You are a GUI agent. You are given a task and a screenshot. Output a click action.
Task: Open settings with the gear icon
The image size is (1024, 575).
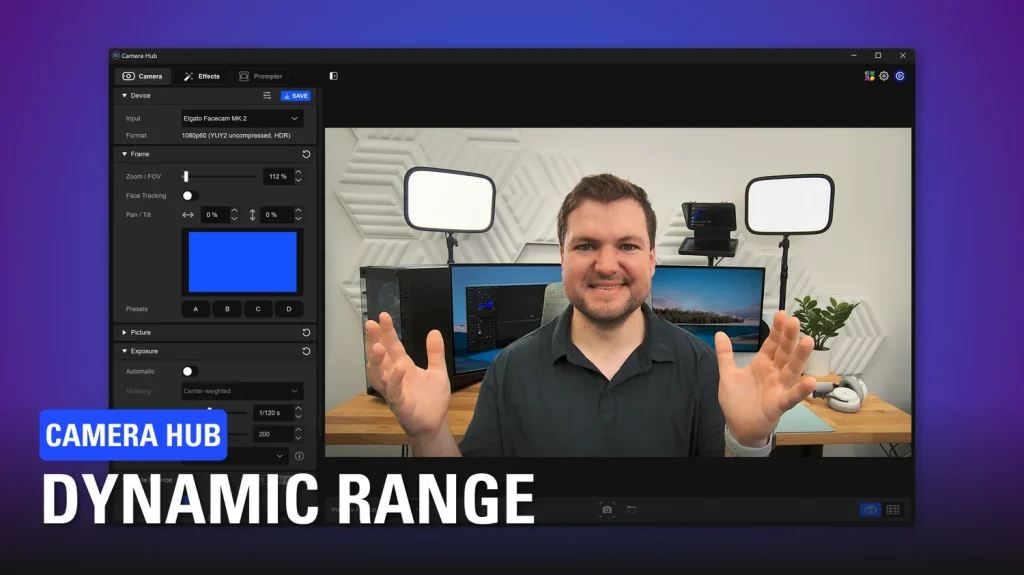[884, 76]
